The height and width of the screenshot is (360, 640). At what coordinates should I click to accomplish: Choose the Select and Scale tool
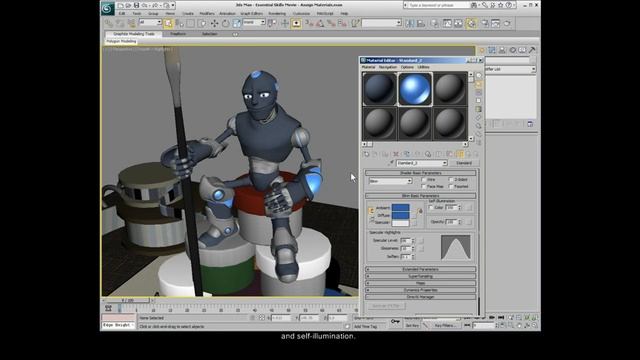pyautogui.click(x=237, y=24)
